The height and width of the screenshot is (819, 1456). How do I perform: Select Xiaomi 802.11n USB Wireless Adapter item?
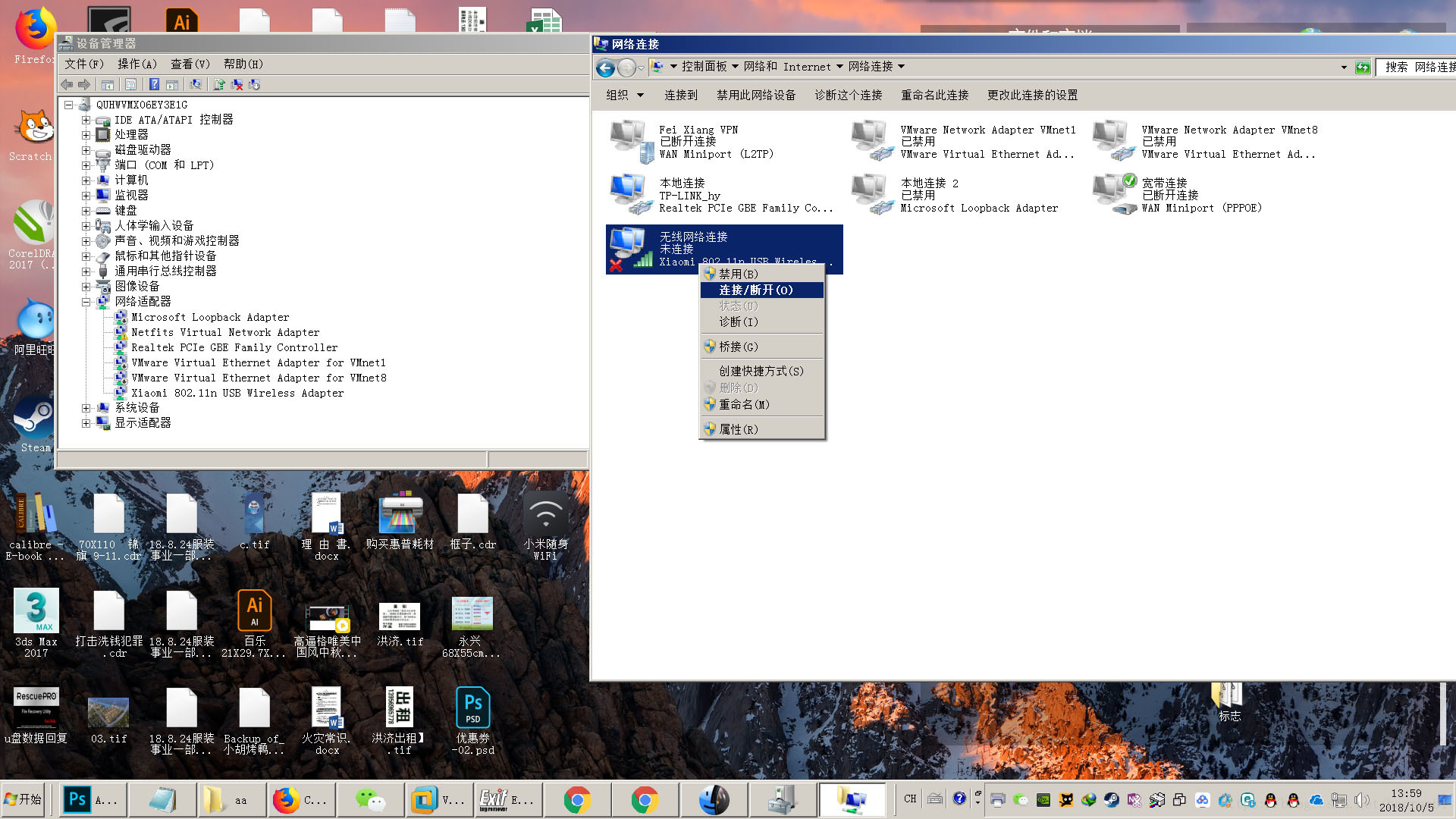(x=237, y=393)
